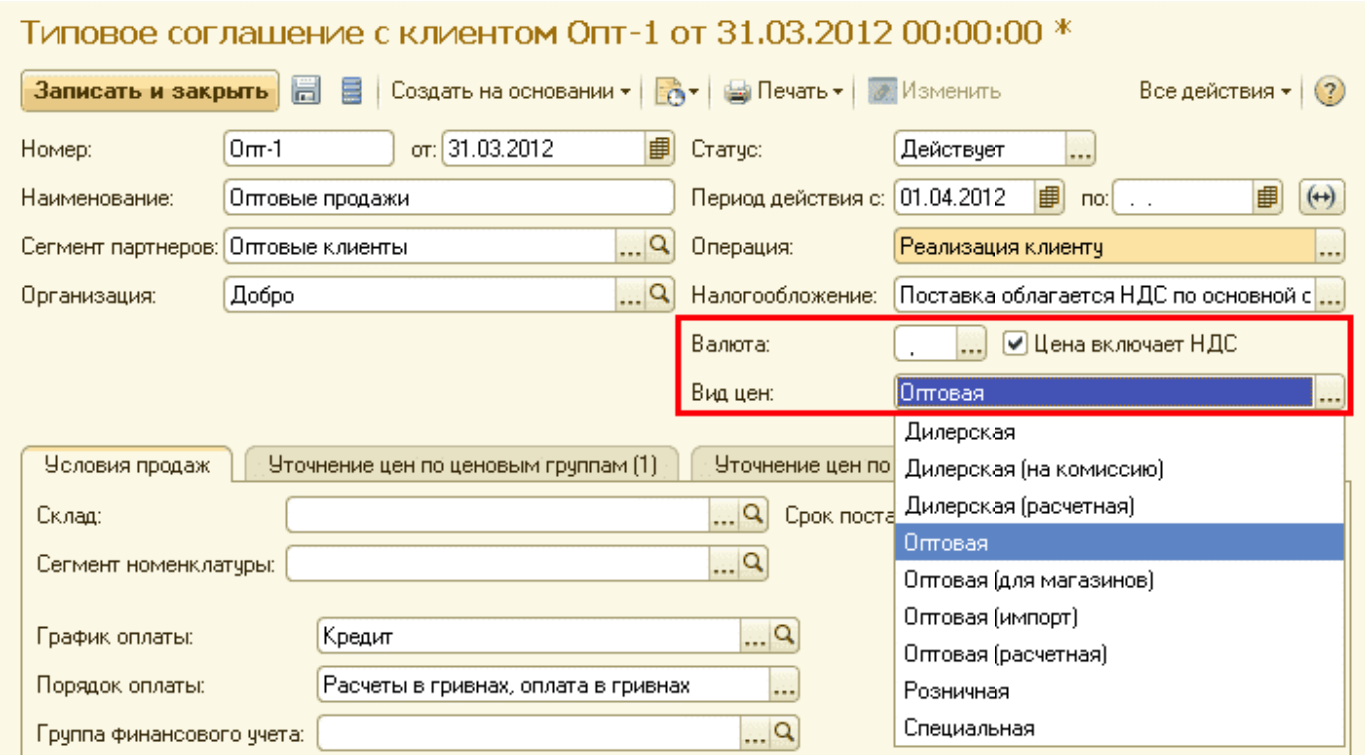Click the Вид цен input field
The height and width of the screenshot is (755, 1365).
pyautogui.click(x=1106, y=392)
